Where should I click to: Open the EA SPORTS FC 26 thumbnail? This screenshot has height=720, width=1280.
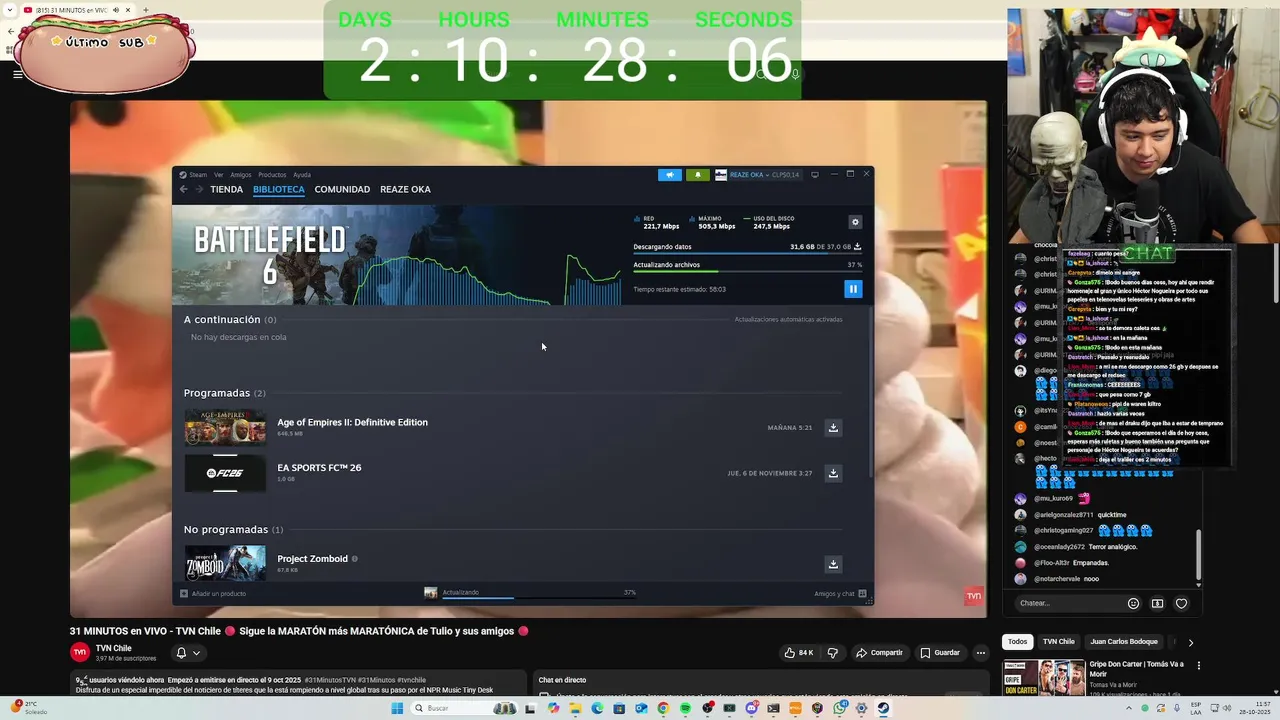[x=225, y=473]
